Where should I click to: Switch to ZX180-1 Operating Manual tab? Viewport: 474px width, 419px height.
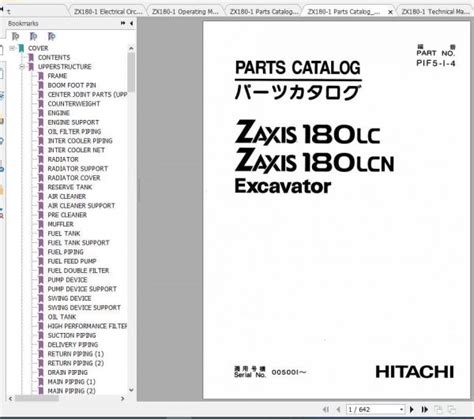click(185, 11)
